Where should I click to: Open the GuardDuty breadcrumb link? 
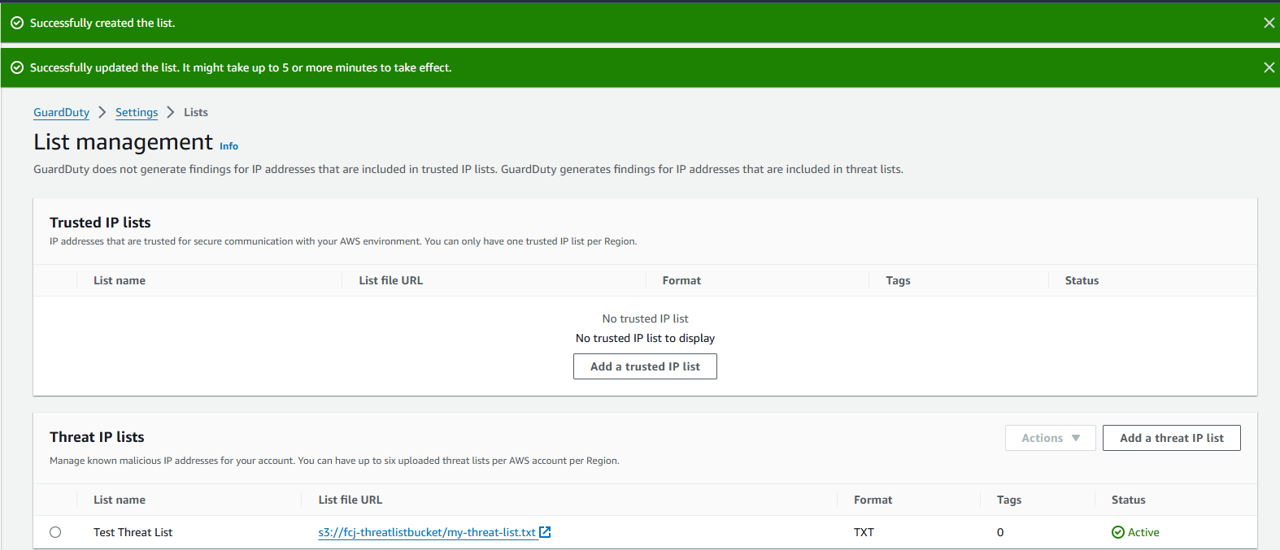click(61, 113)
